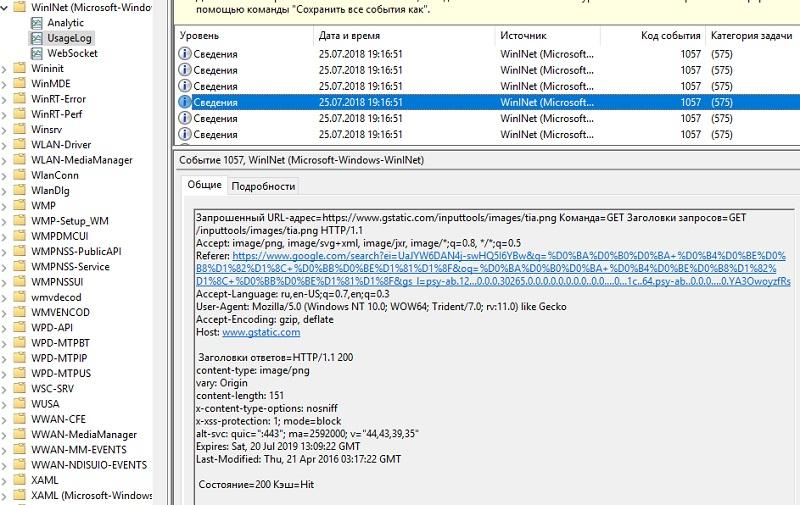Select the UsageLog log entry
Image resolution: width=800 pixels, height=505 pixels.
69,38
